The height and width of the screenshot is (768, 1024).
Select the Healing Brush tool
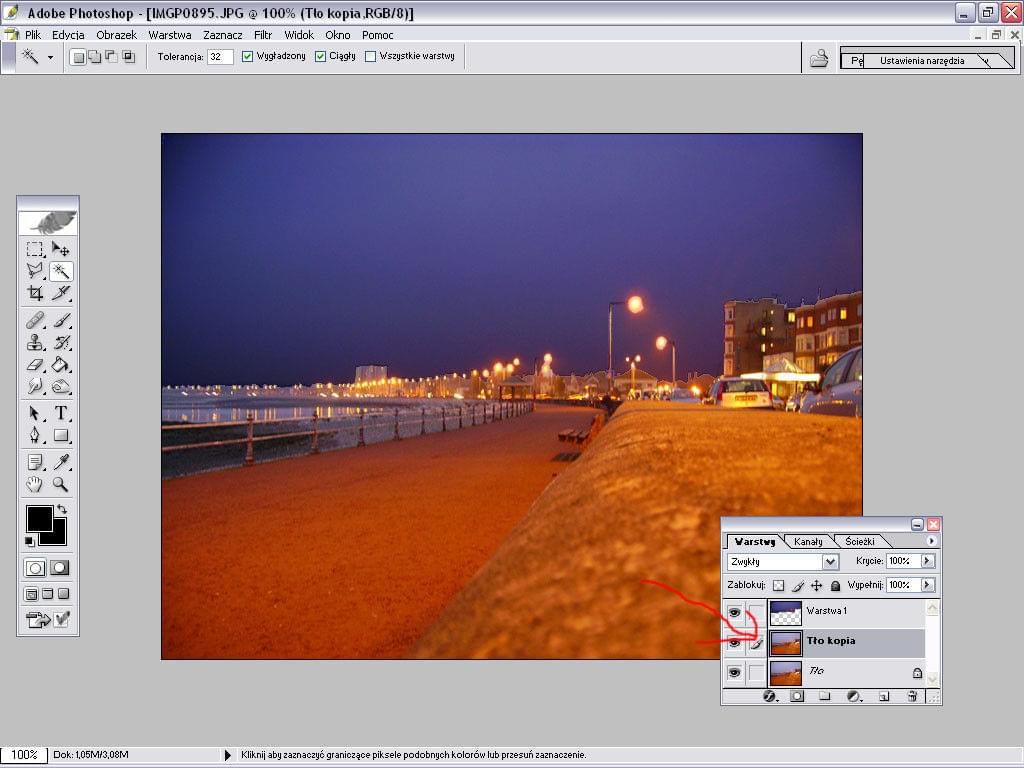click(35, 321)
